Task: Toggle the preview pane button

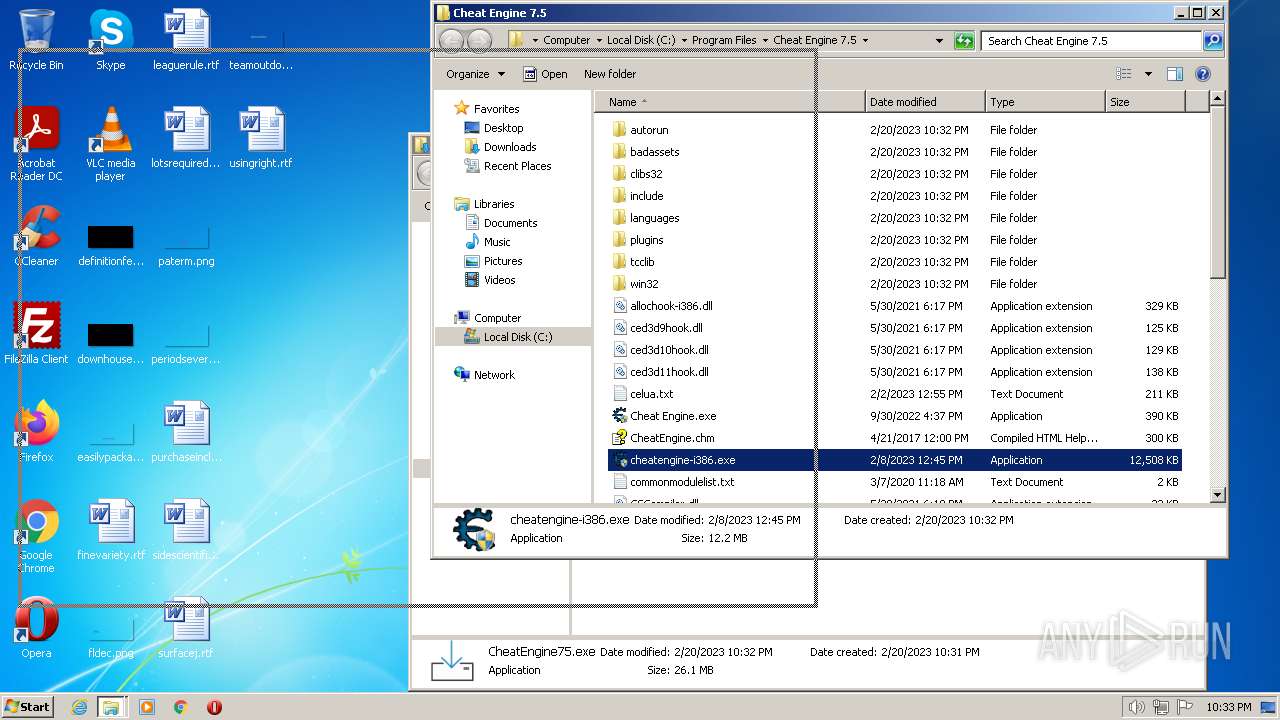Action: (1175, 74)
